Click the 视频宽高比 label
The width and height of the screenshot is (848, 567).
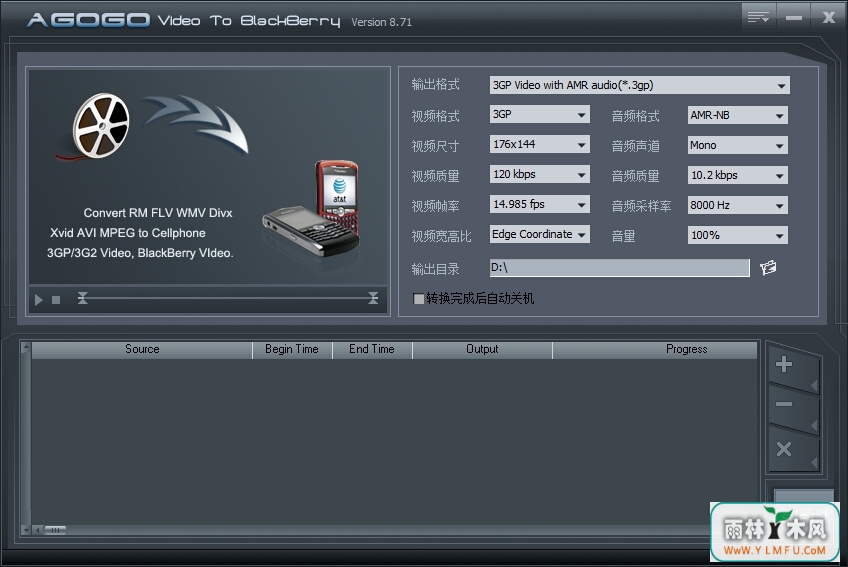click(441, 236)
